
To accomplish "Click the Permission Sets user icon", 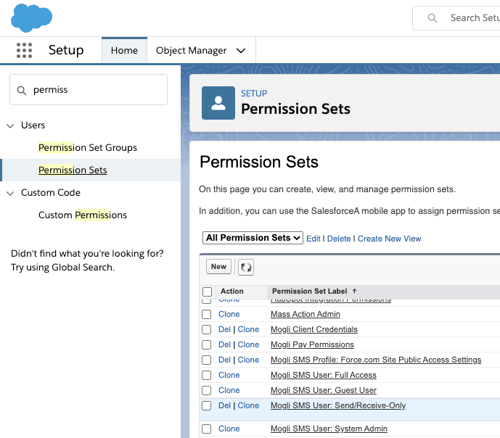I will point(218,103).
